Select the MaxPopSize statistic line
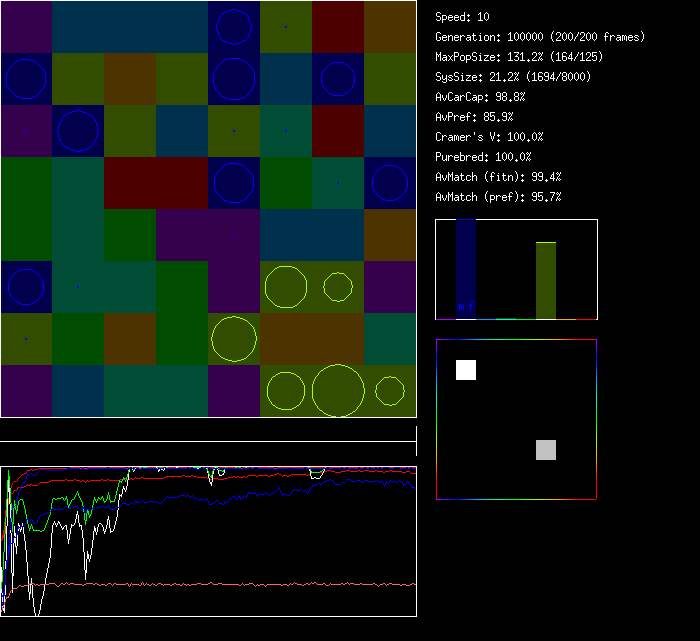Image resolution: width=700 pixels, height=641 pixels. click(519, 57)
